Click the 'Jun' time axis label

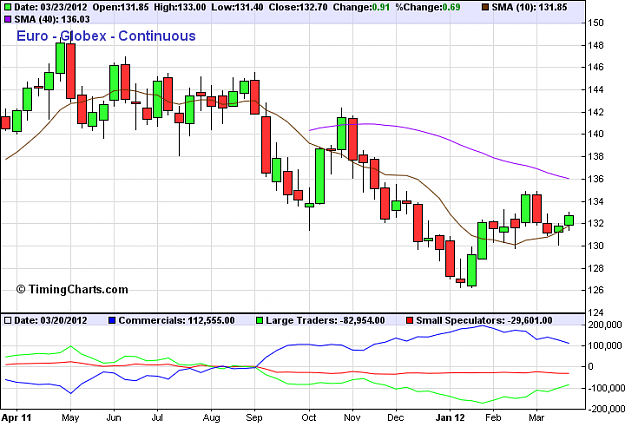pos(114,418)
